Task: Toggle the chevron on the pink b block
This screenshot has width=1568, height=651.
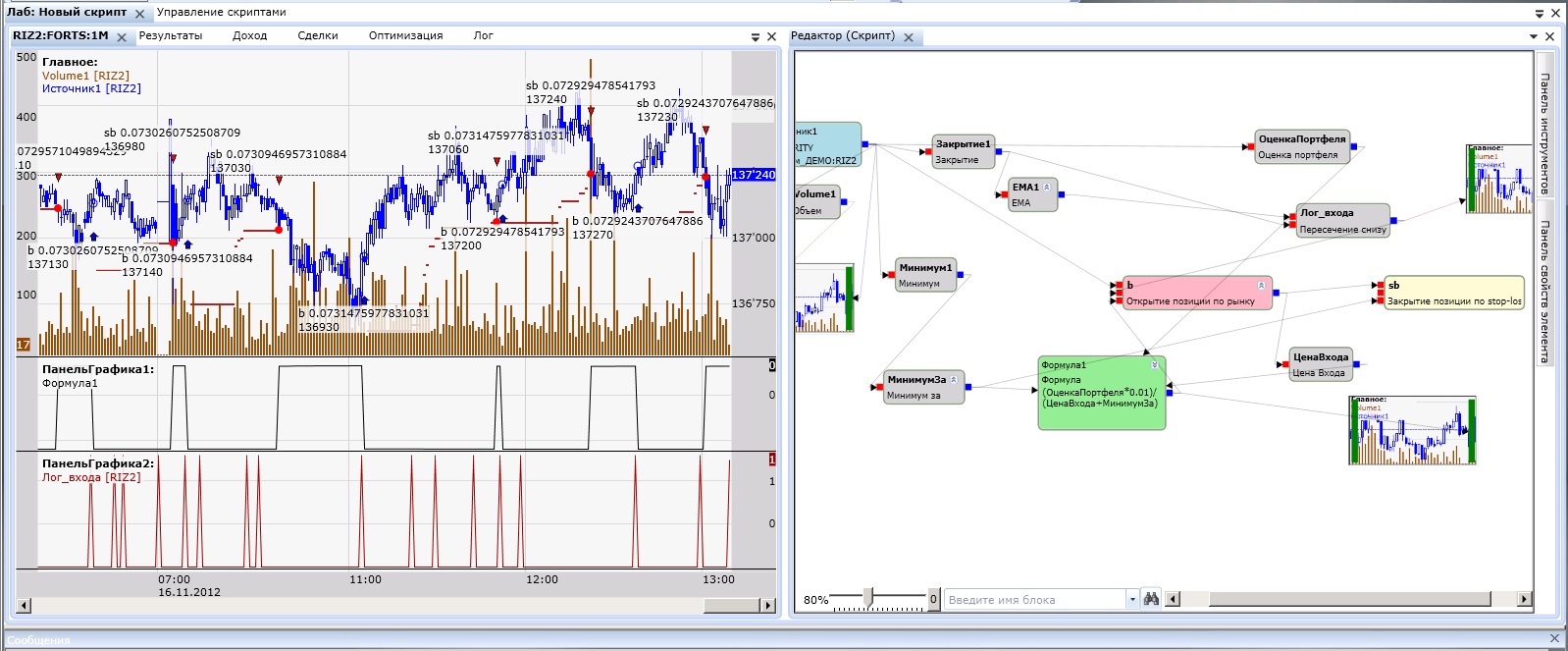Action: [1261, 285]
